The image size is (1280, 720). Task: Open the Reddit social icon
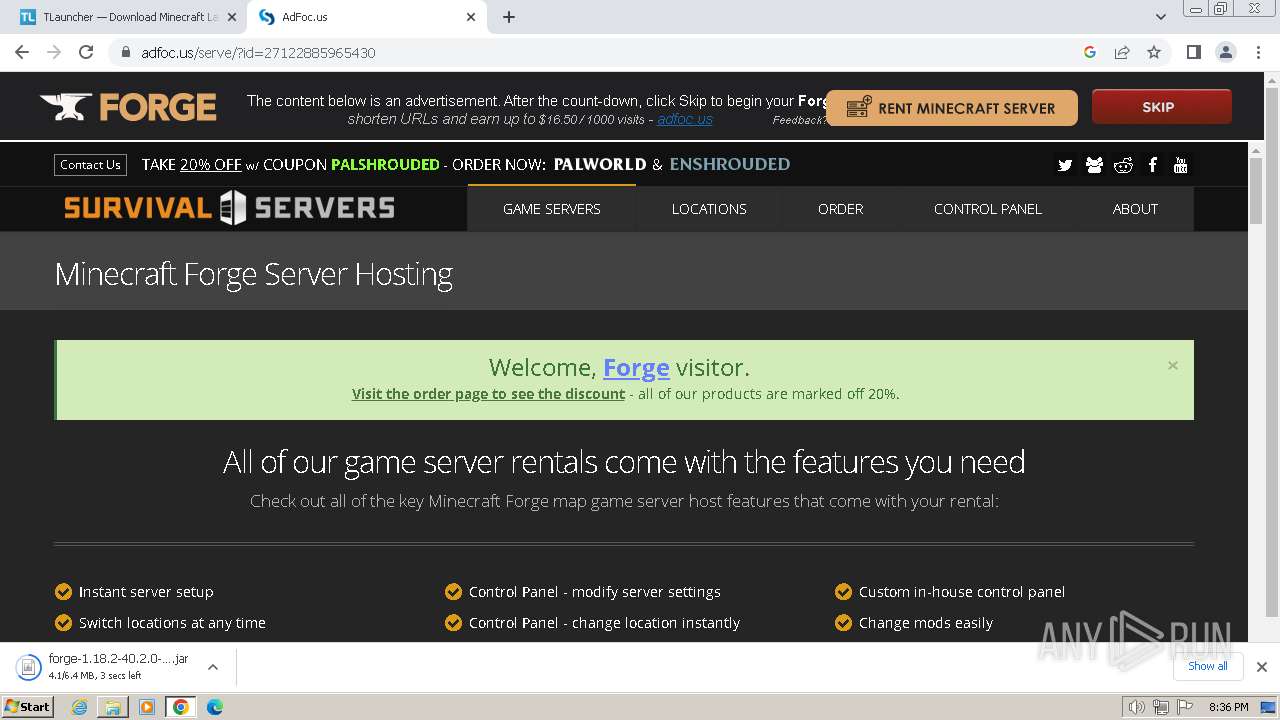[x=1123, y=165]
